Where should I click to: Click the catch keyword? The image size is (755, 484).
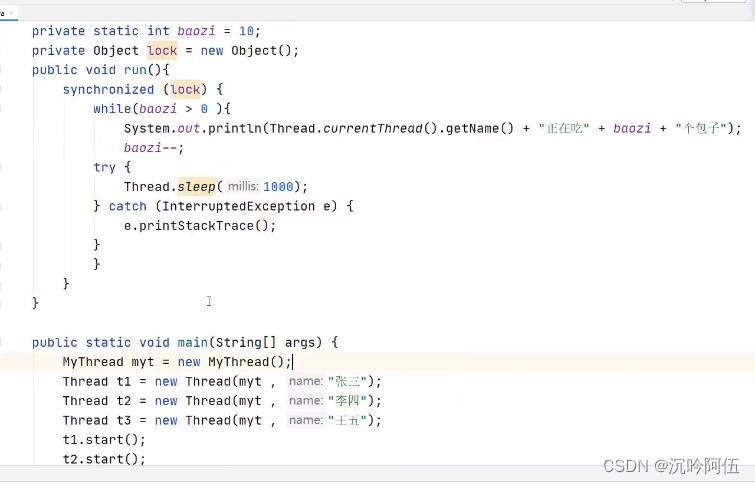pyautogui.click(x=128, y=206)
